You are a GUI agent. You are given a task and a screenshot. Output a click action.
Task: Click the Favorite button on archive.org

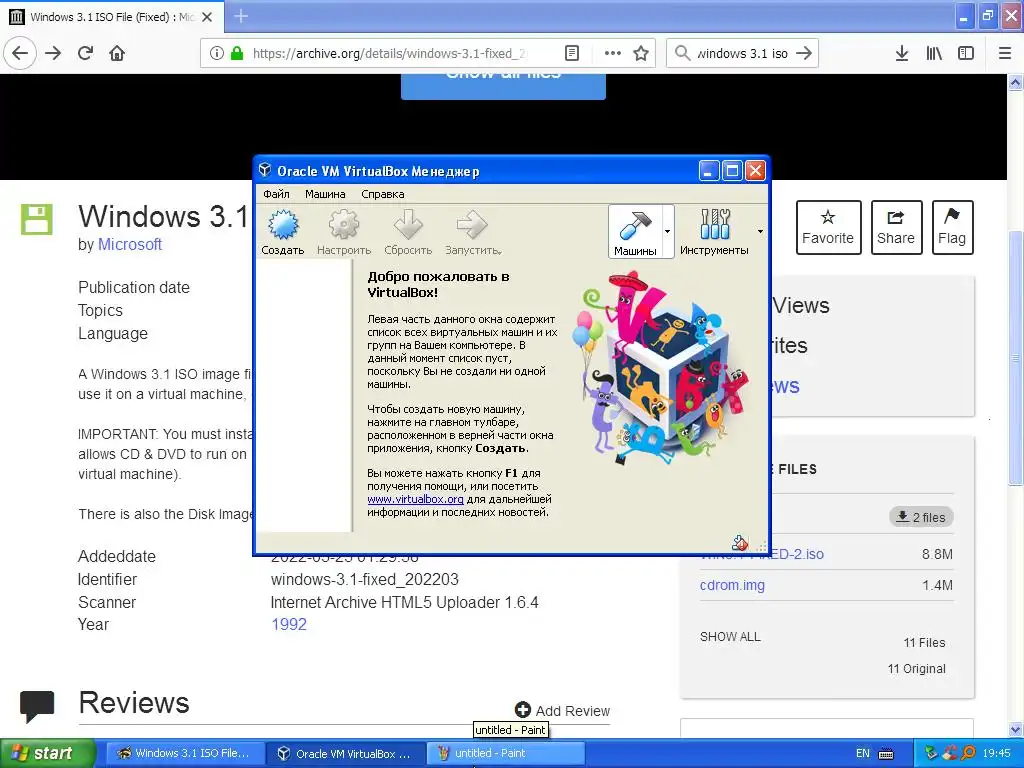828,227
